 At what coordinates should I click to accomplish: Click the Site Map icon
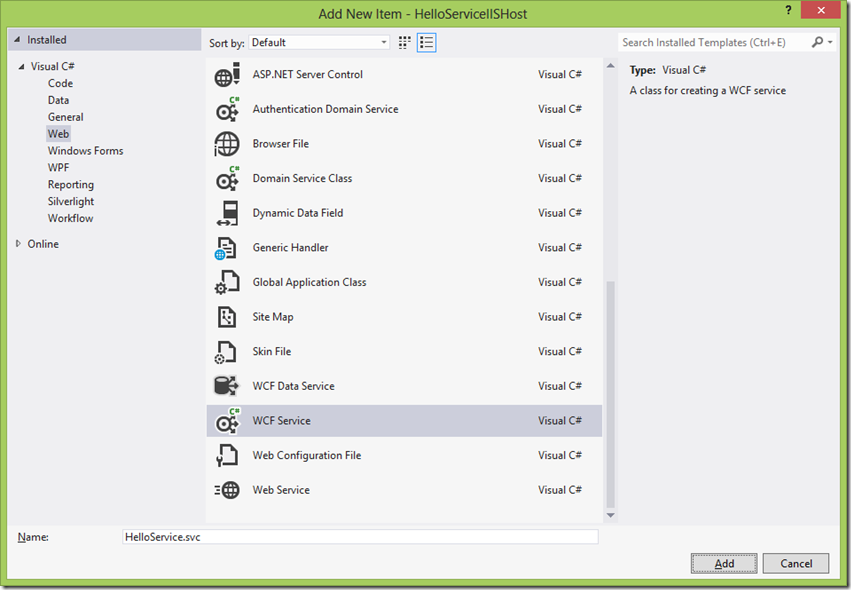coord(227,317)
